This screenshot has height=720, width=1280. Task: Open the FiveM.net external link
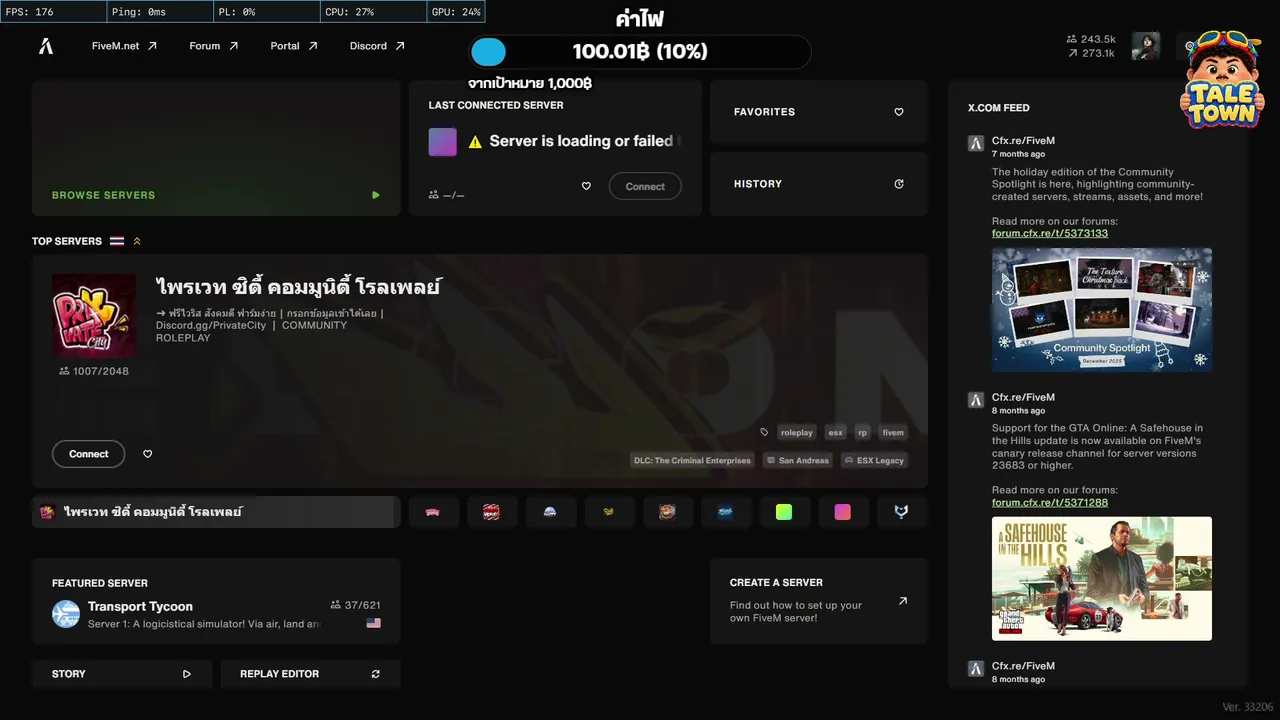124,46
